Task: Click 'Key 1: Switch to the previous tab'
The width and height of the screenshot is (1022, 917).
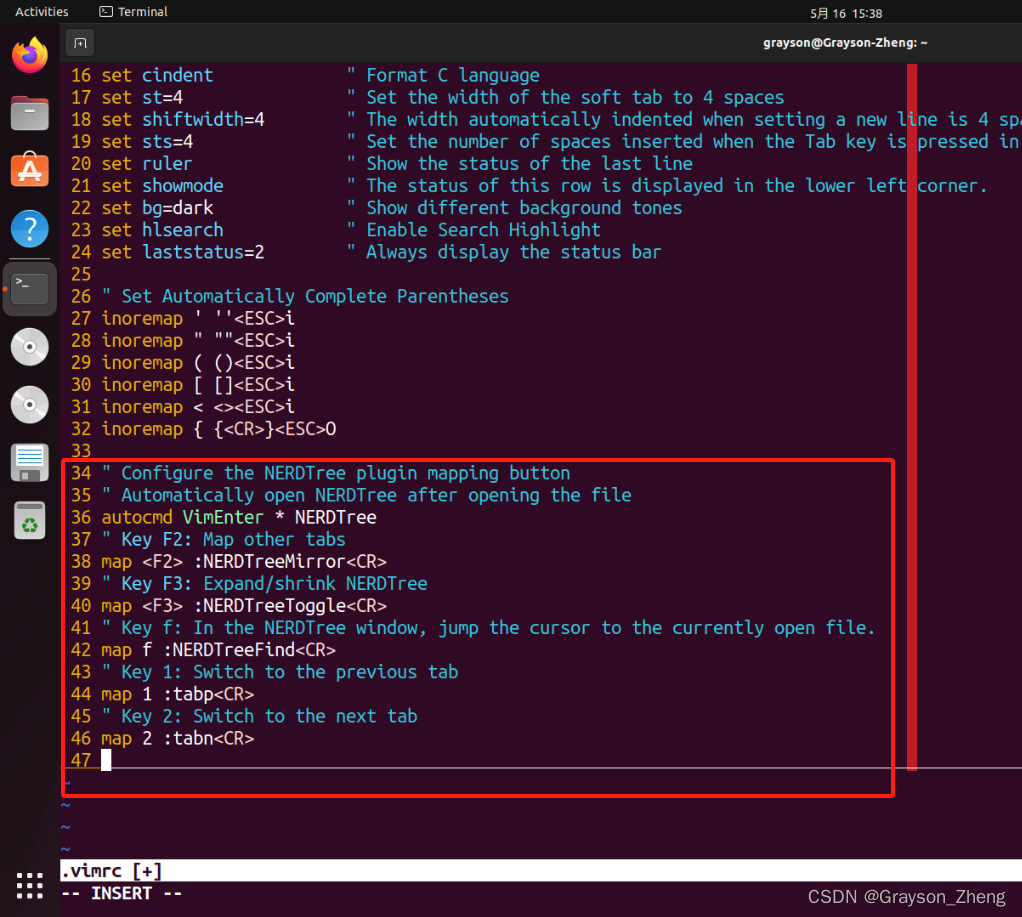Action: click(x=289, y=673)
